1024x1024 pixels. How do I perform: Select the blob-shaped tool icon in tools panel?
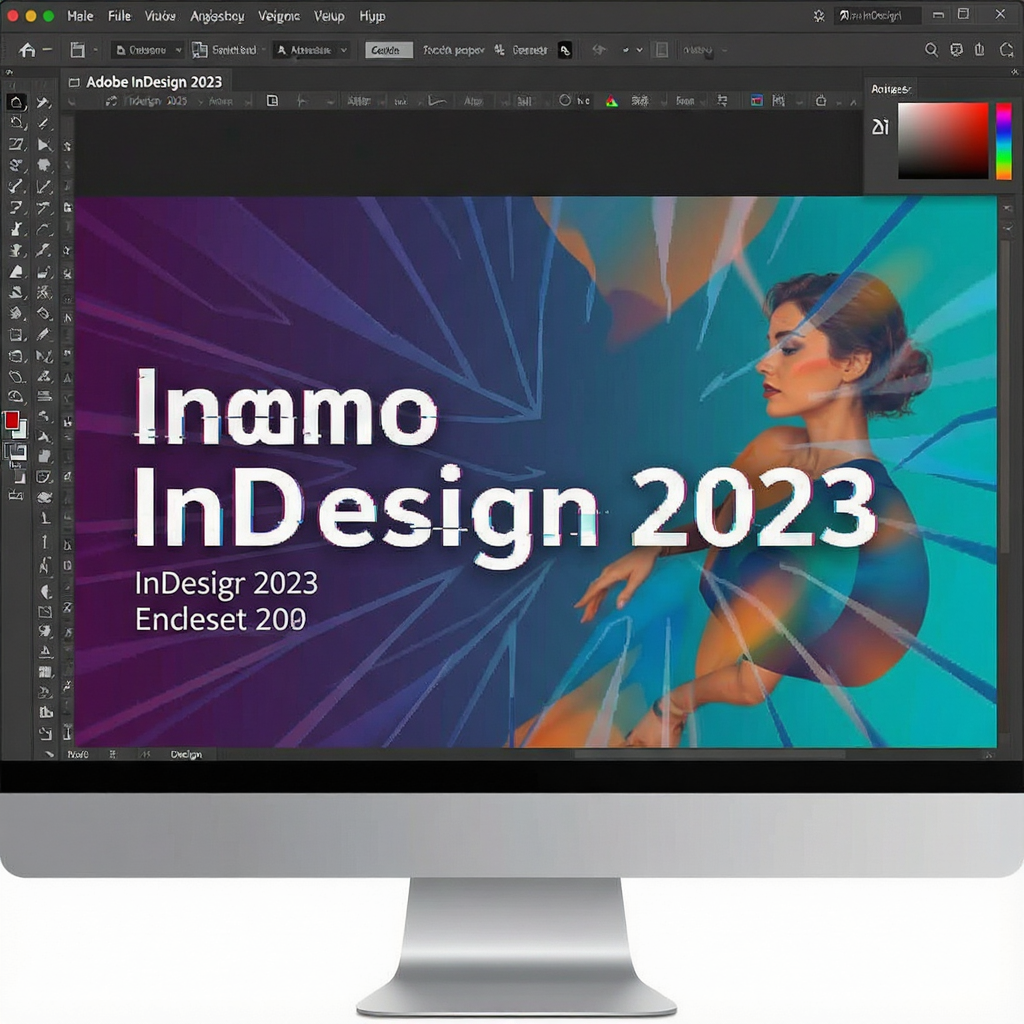point(44,166)
